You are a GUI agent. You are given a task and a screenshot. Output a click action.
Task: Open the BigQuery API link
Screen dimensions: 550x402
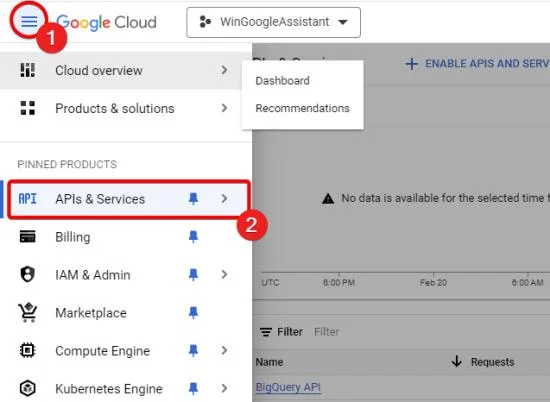coord(288,387)
